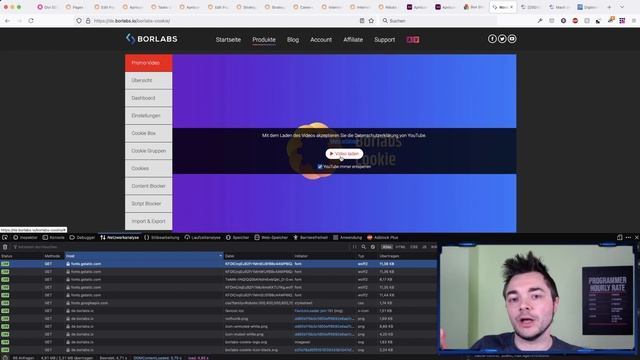Select Dashboard in the sidebar
The height and width of the screenshot is (360, 640).
(x=149, y=98)
